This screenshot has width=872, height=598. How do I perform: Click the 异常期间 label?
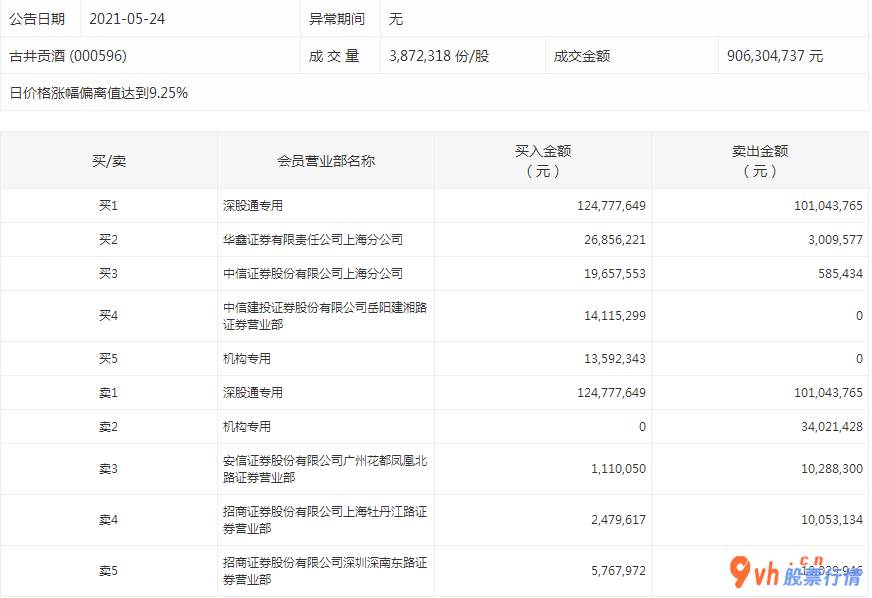pyautogui.click(x=337, y=19)
